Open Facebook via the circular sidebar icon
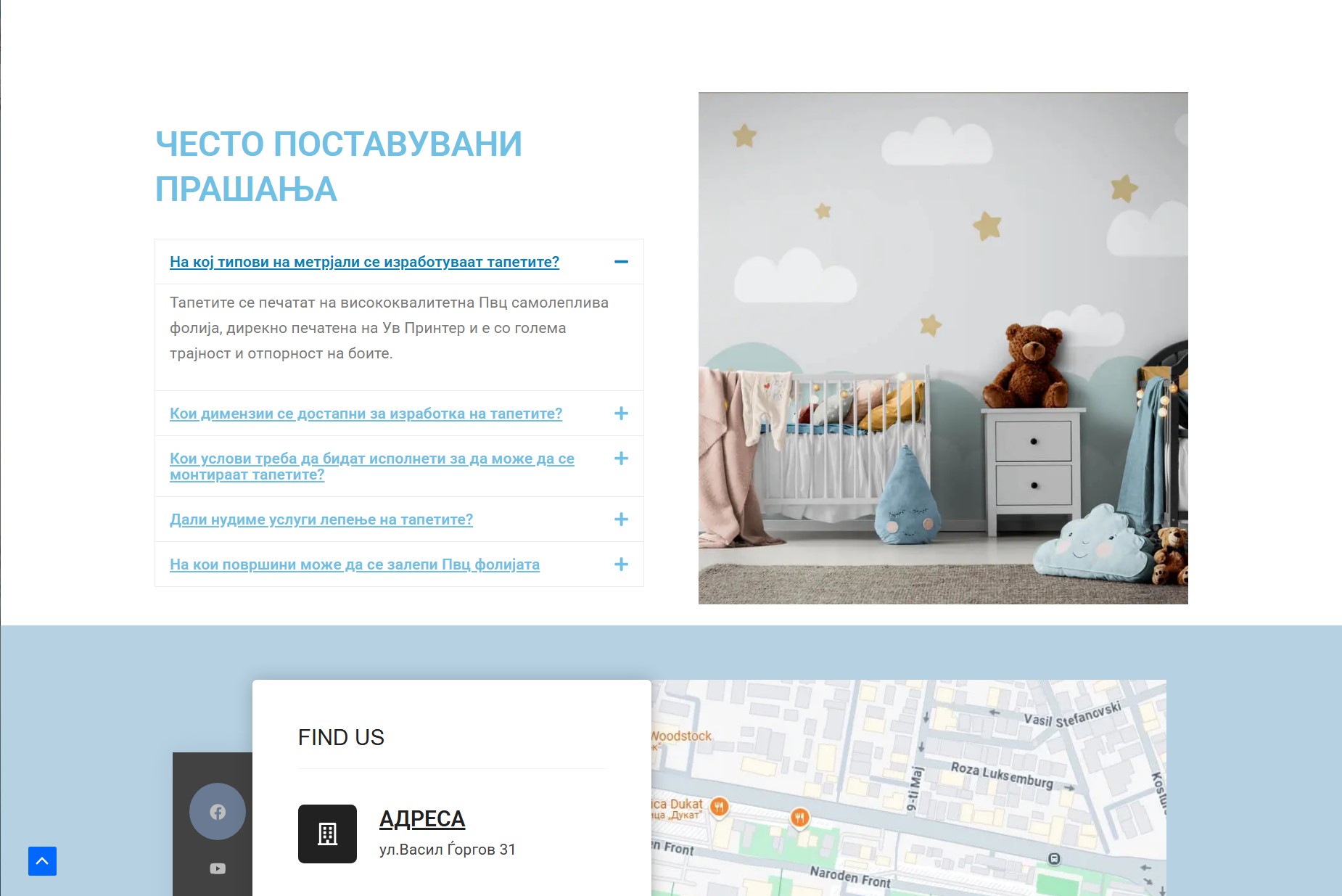The width and height of the screenshot is (1342, 896). pyautogui.click(x=217, y=811)
